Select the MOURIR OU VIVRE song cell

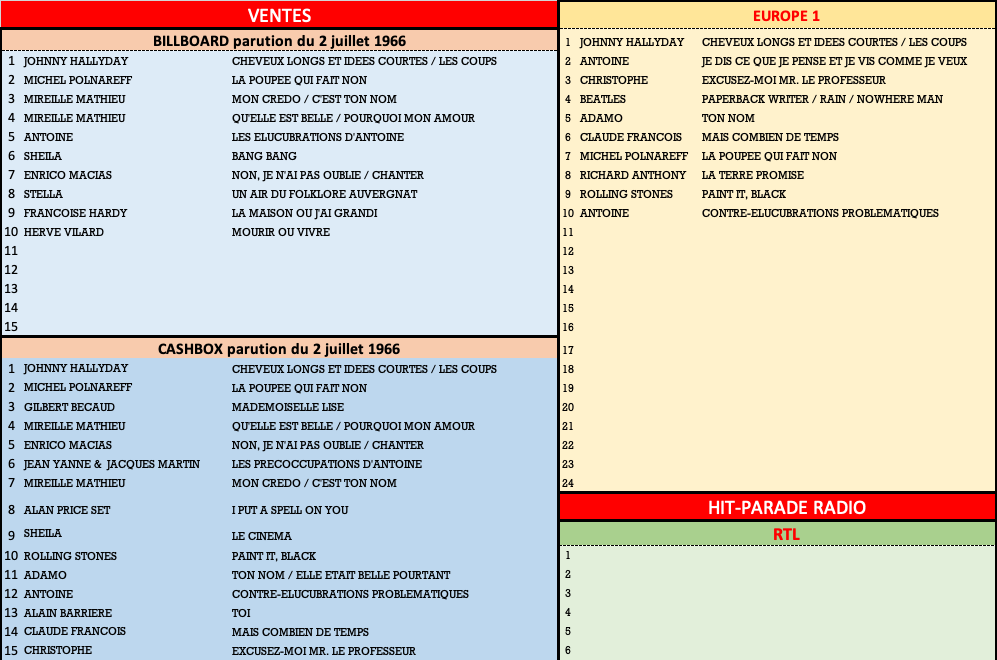click(280, 233)
